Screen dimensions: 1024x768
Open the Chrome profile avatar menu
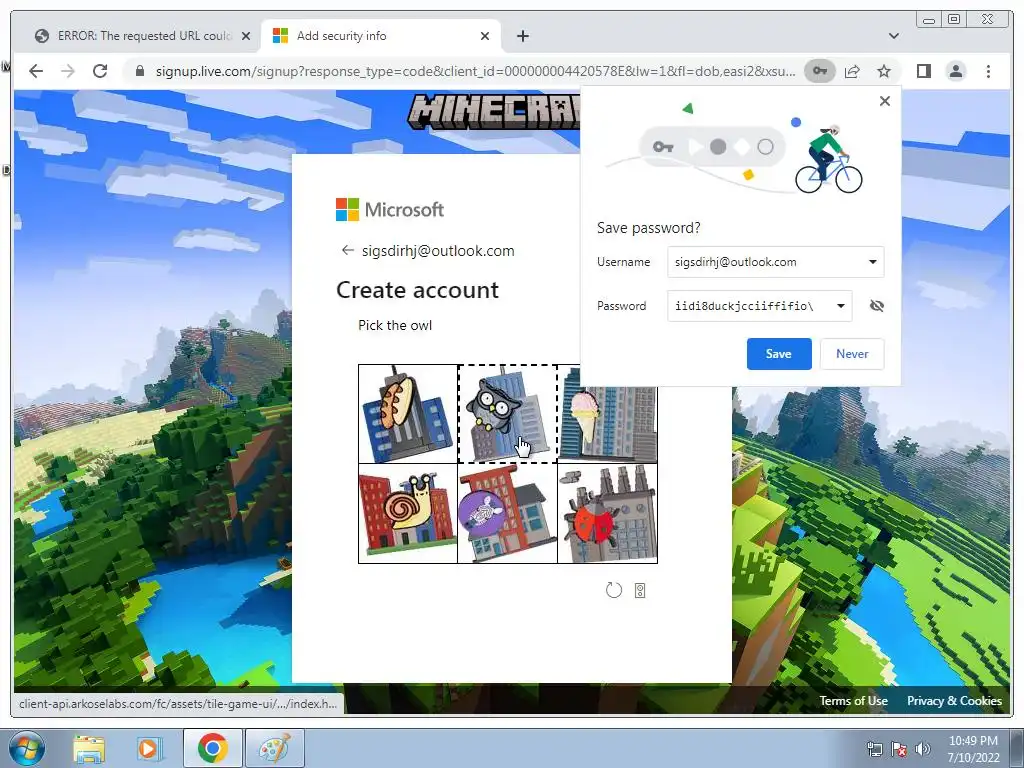tap(956, 71)
